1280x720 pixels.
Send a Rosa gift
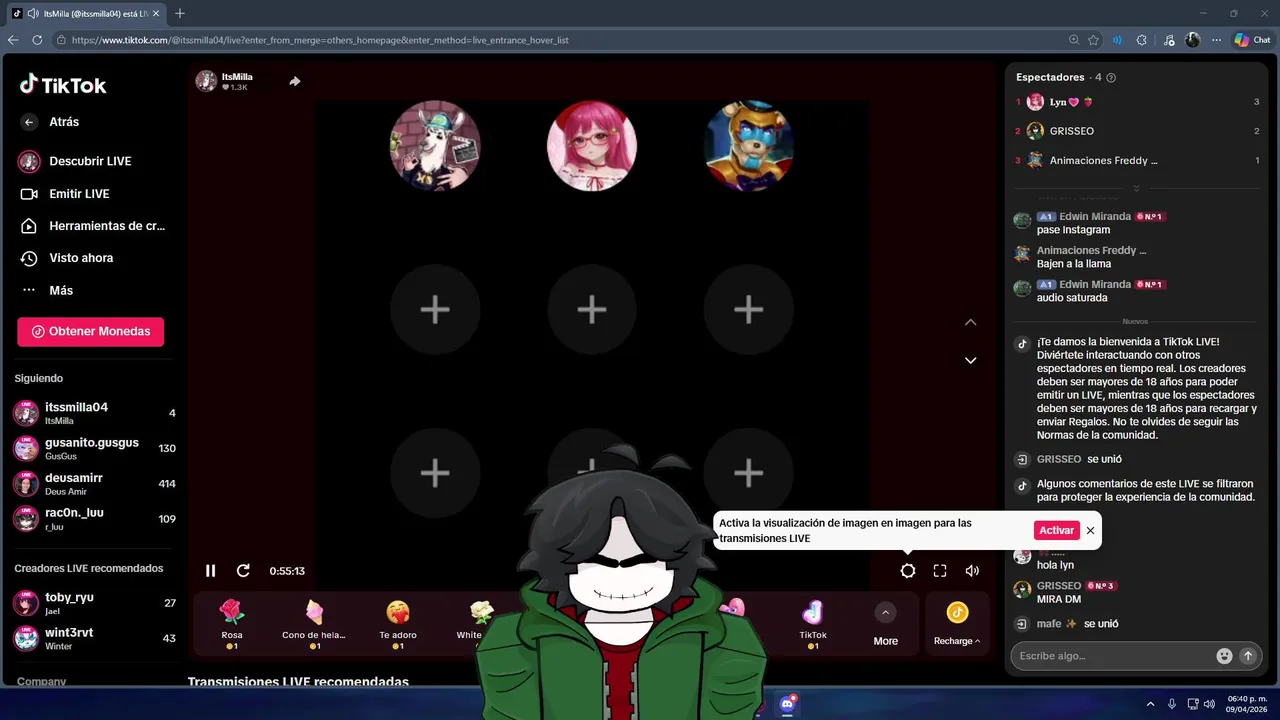(x=232, y=625)
